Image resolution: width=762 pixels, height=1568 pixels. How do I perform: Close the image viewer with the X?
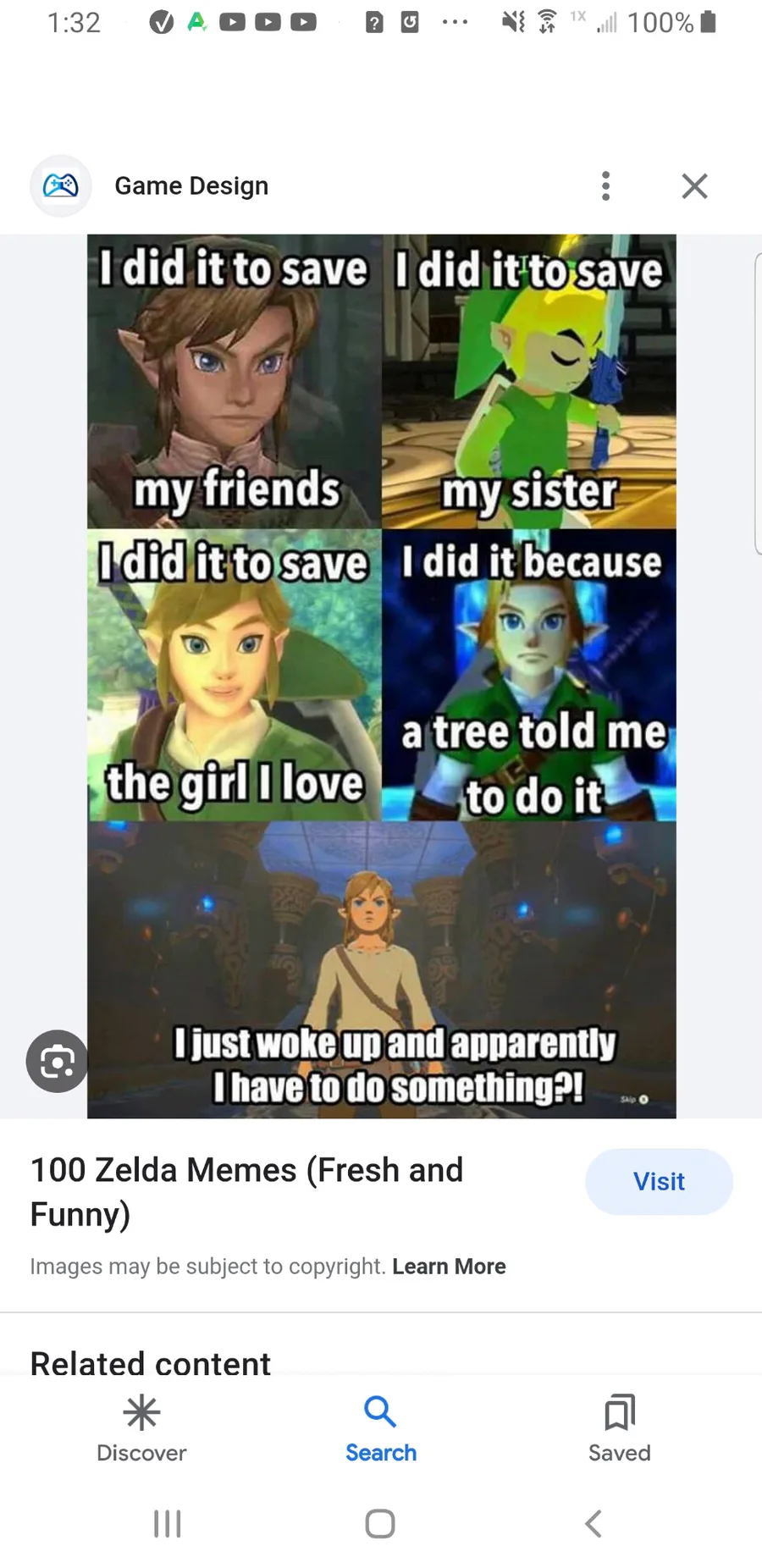[x=694, y=185]
